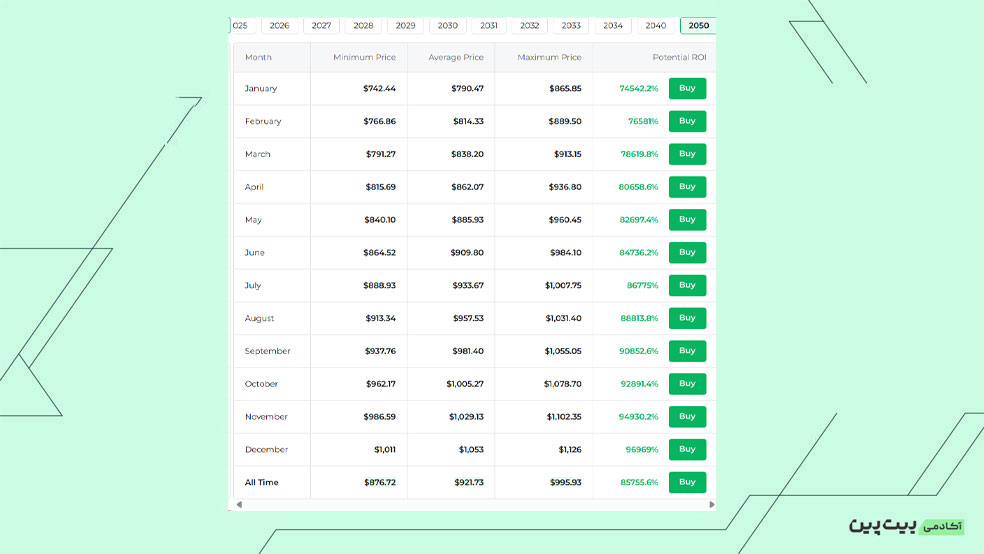Image resolution: width=984 pixels, height=554 pixels.
Task: Click Buy in the August row
Action: (687, 318)
